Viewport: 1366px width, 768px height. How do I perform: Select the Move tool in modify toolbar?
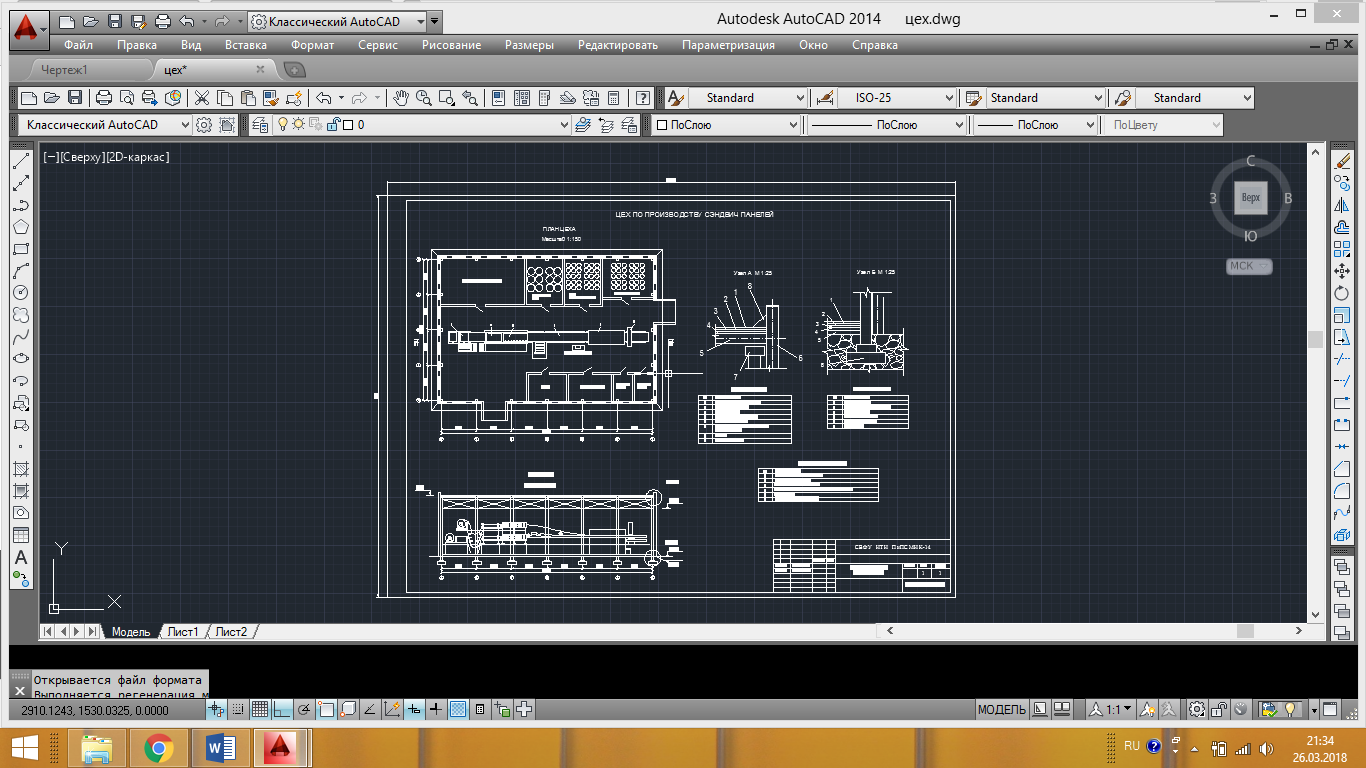1343,271
